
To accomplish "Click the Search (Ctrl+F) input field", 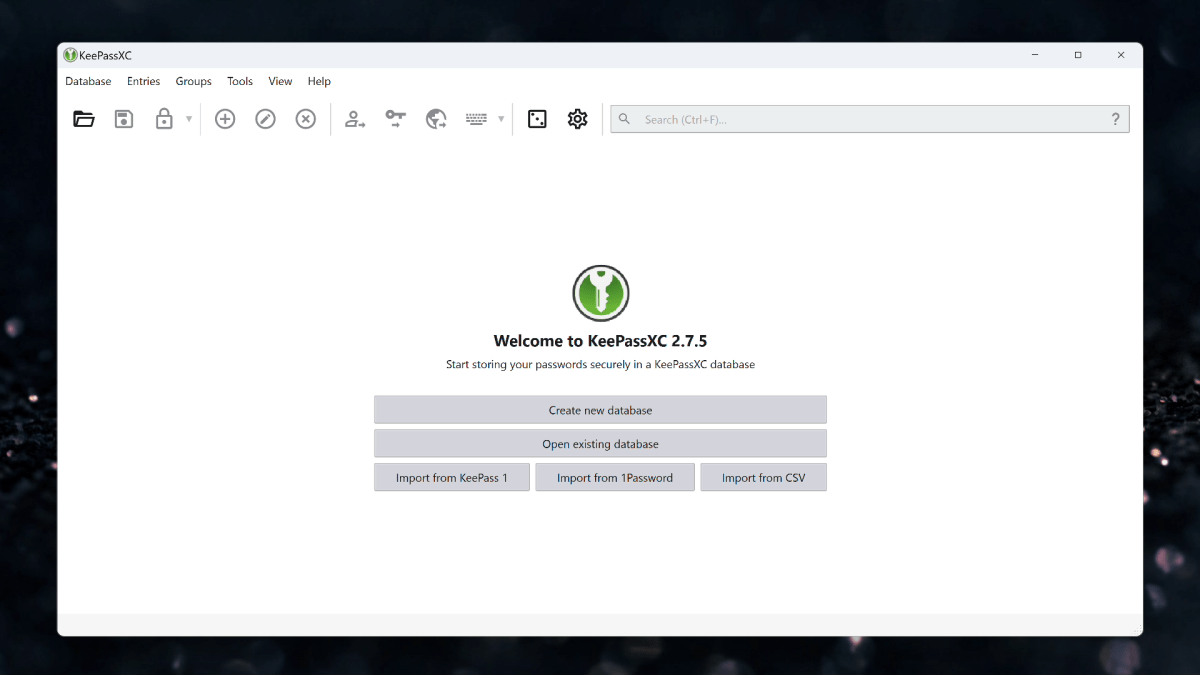I will (870, 119).
